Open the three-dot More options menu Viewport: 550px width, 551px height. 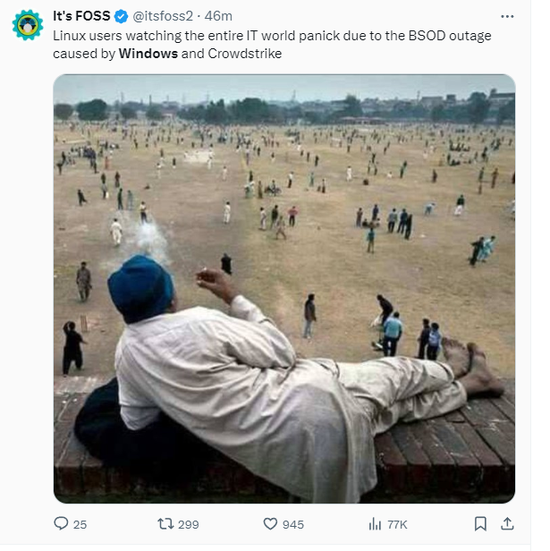tap(507, 17)
